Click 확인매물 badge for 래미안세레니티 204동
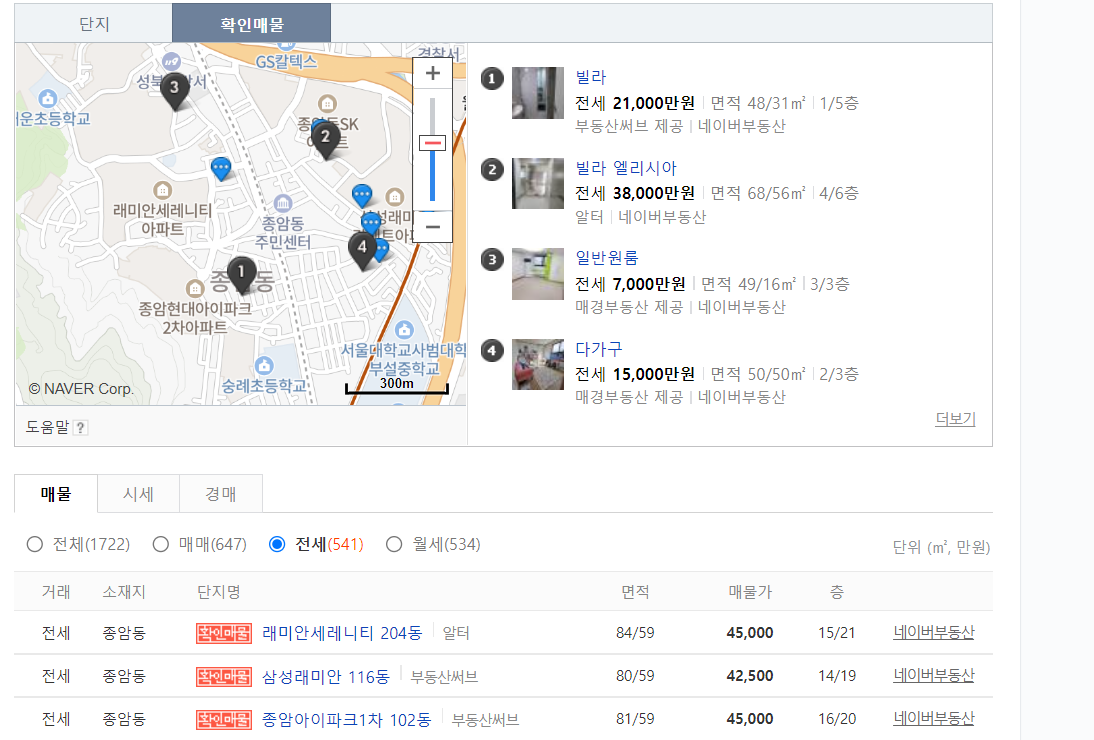The width and height of the screenshot is (1094, 740). click(x=224, y=633)
